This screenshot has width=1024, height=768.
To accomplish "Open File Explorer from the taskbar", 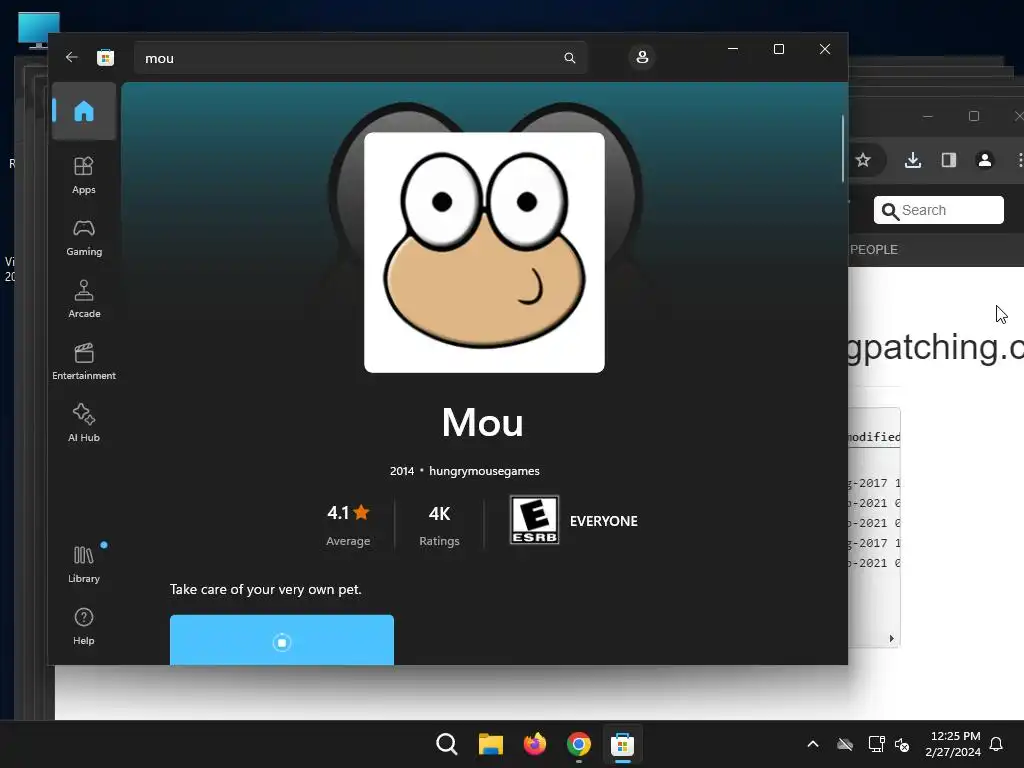I will coord(490,744).
